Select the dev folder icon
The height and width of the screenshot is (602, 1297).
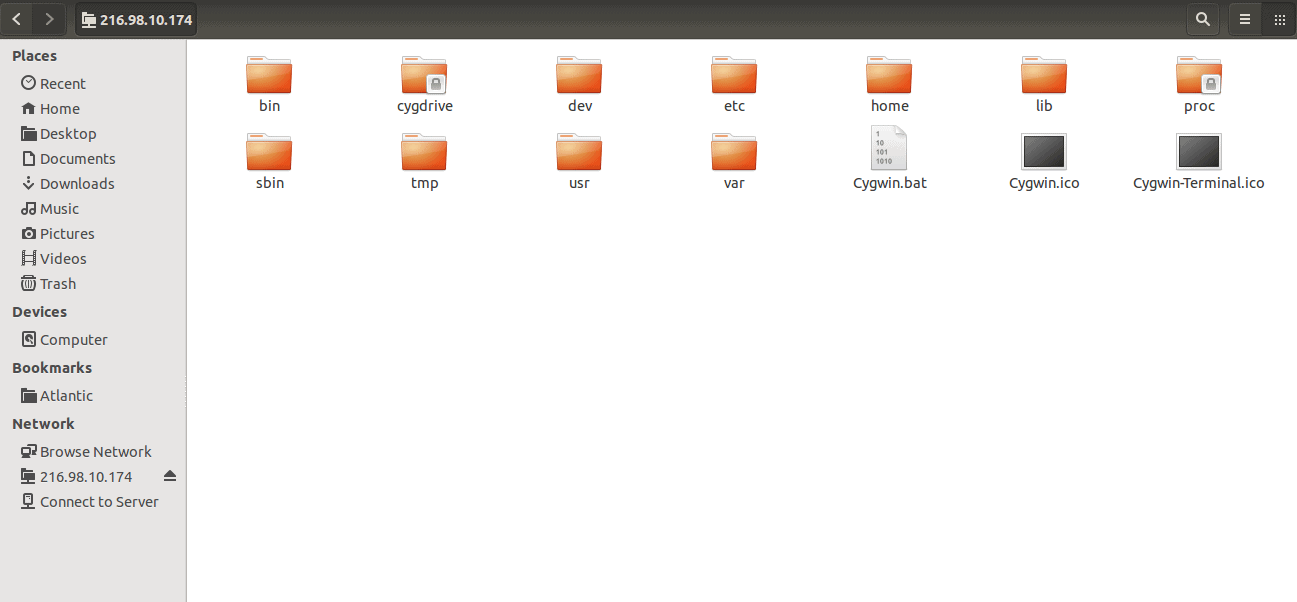579,75
